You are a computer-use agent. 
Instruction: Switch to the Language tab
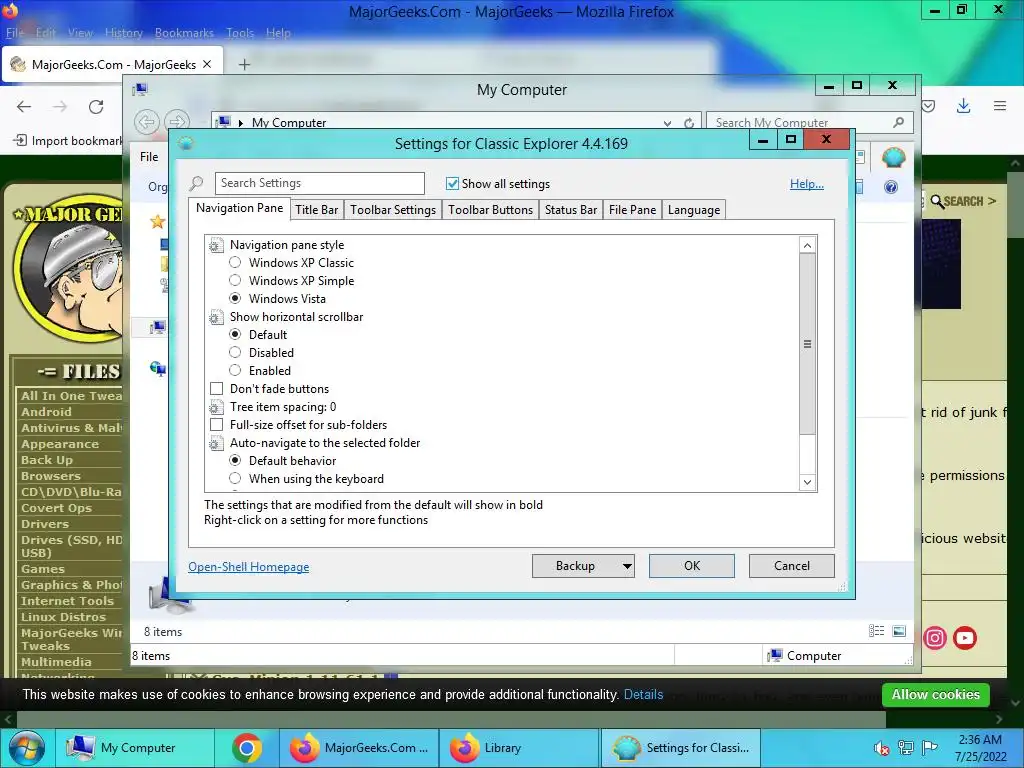point(694,210)
